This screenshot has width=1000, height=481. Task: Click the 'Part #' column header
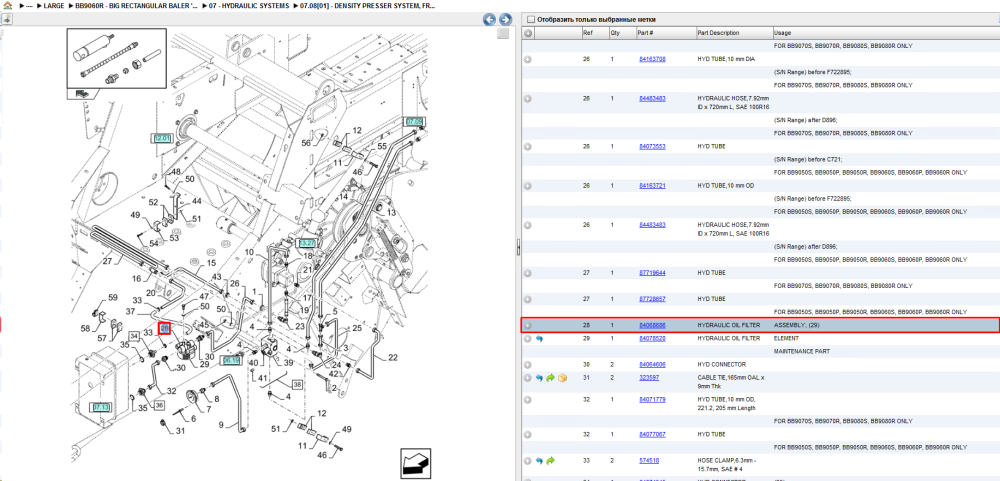click(x=645, y=33)
